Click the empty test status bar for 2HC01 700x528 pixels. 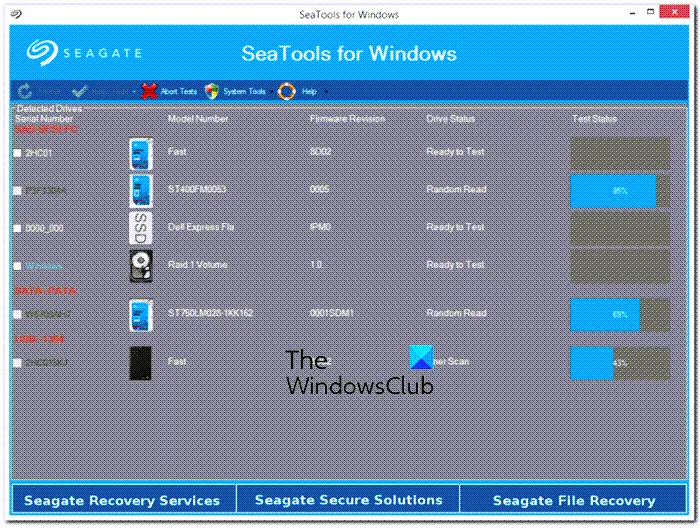pyautogui.click(x=620, y=153)
